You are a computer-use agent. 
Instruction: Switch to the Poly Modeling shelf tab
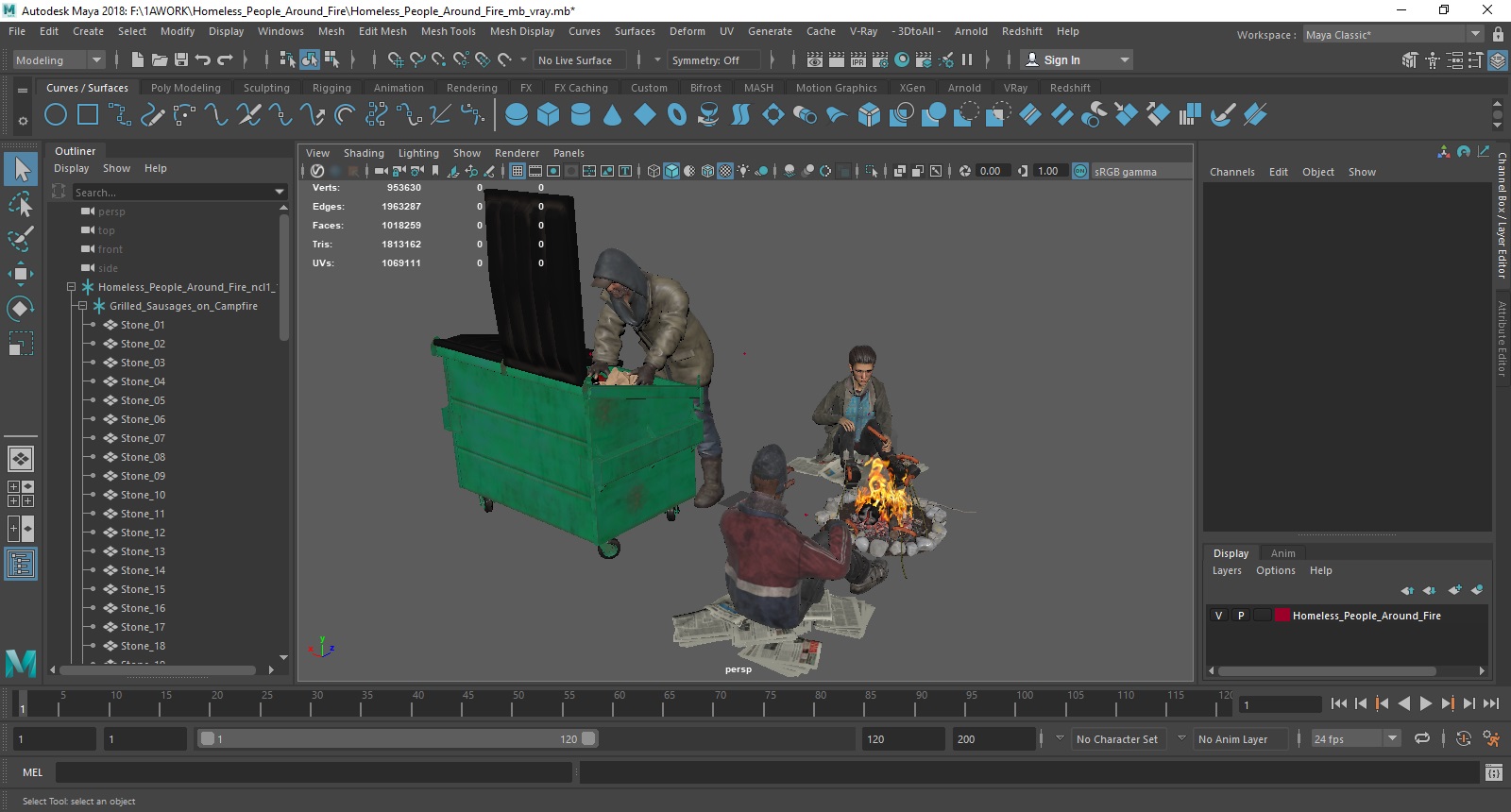(185, 88)
